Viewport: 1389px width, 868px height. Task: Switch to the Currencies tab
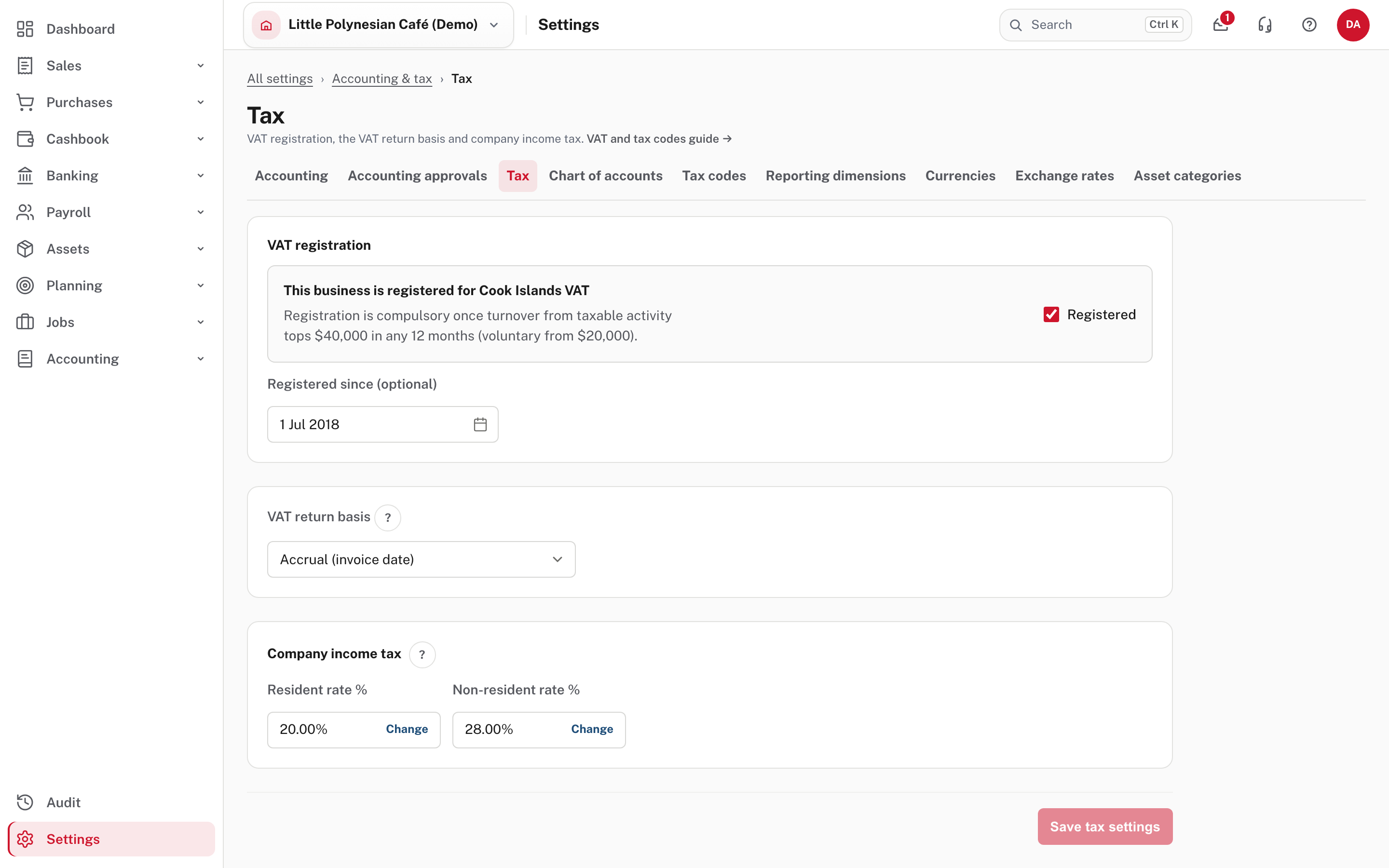(x=960, y=176)
